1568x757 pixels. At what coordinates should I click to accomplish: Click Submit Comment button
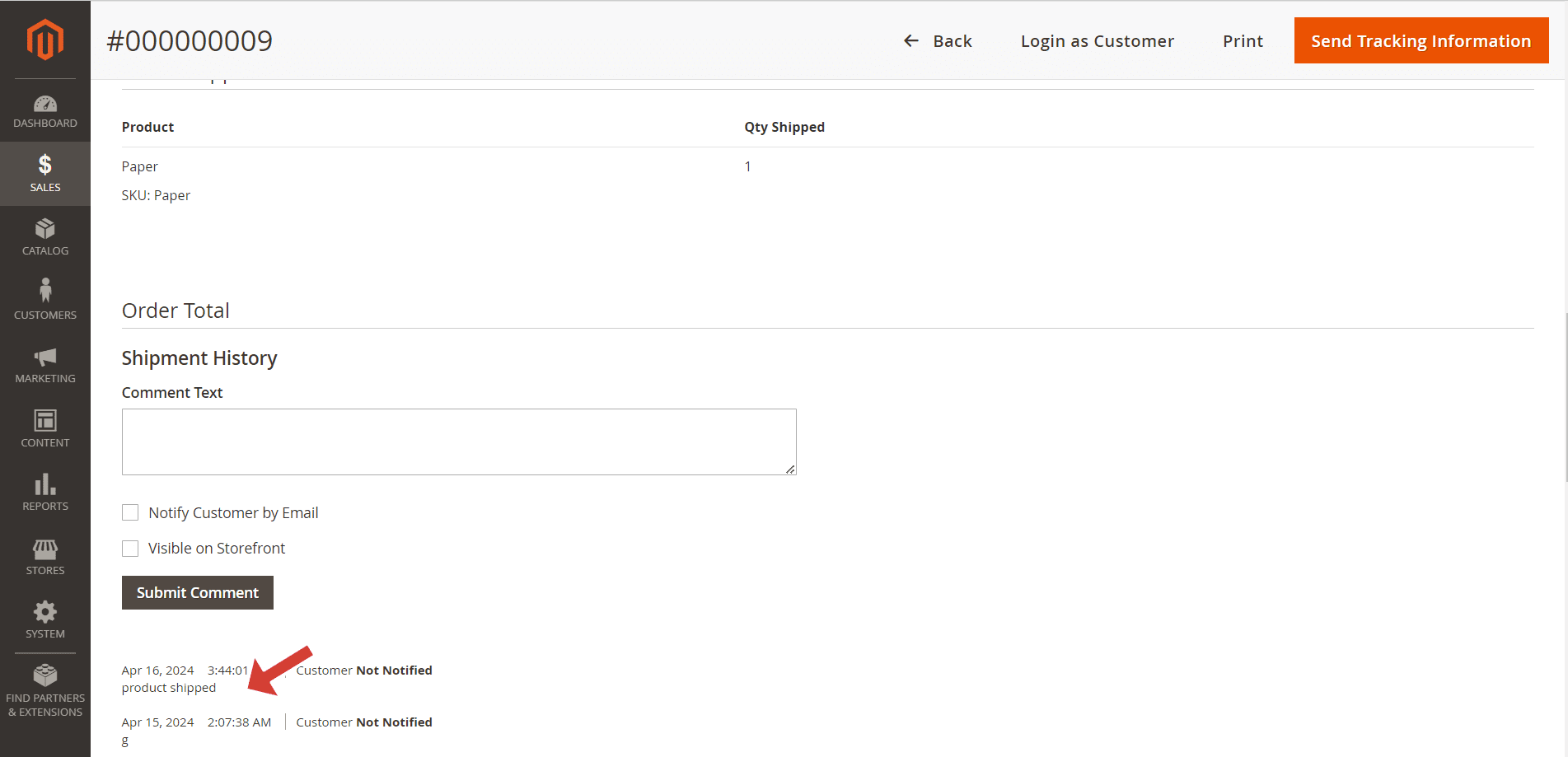click(x=197, y=593)
